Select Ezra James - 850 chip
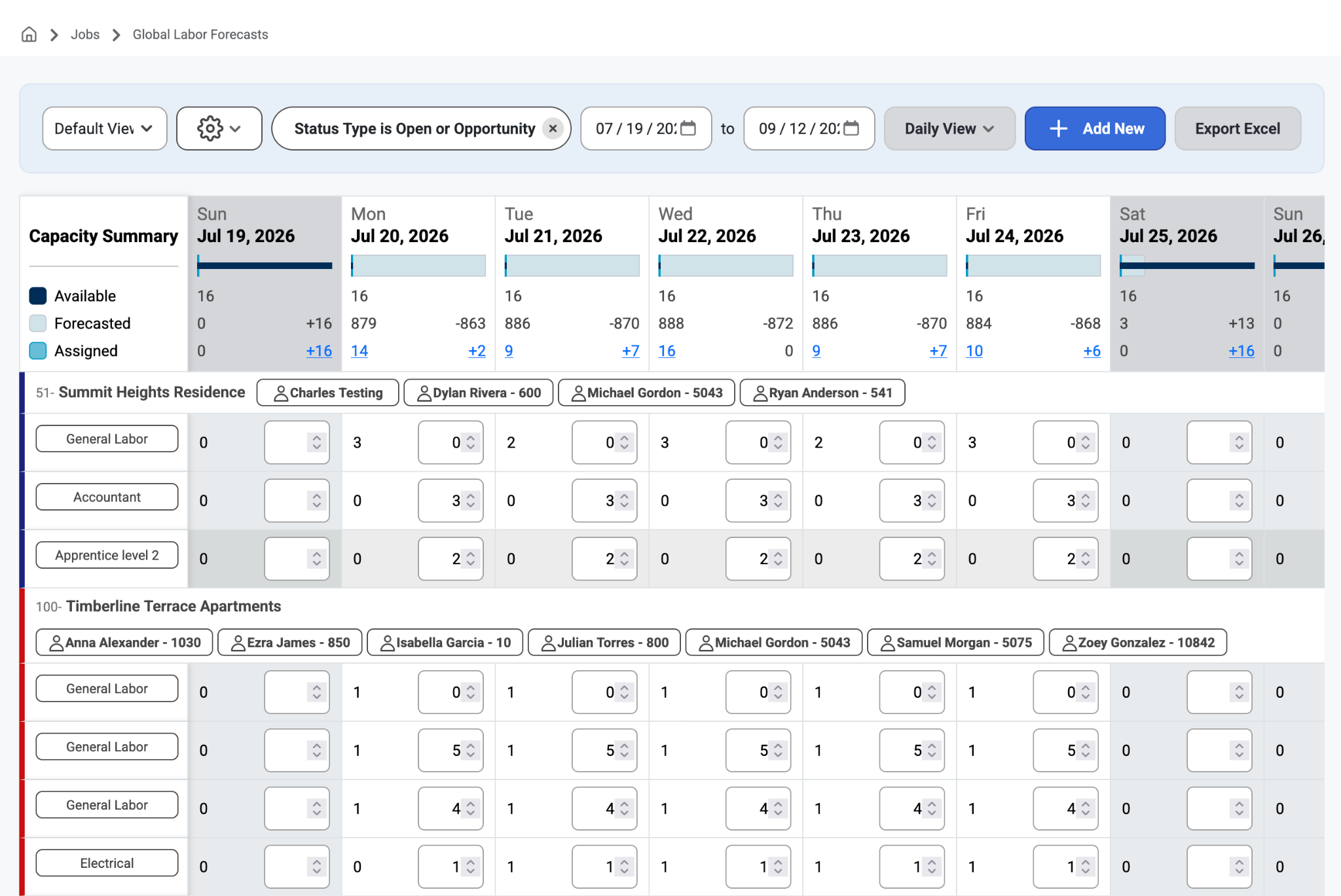 coord(290,643)
